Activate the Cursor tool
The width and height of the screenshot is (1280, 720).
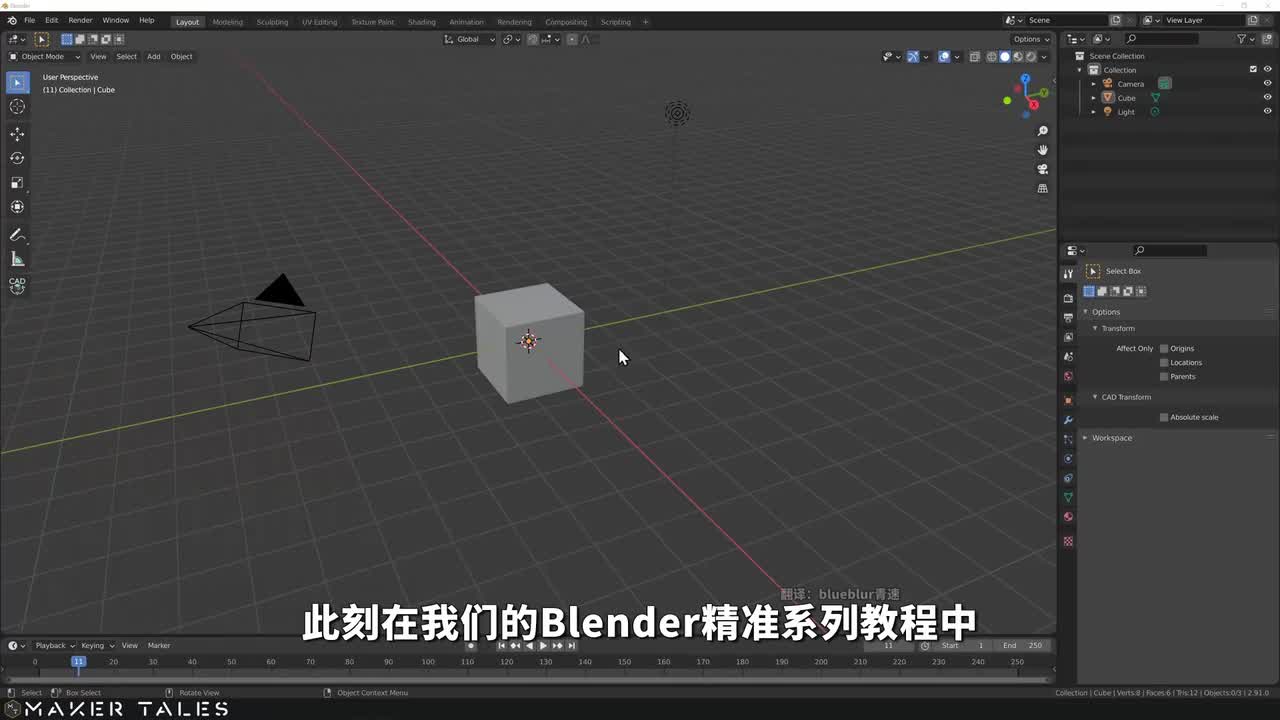point(17,107)
